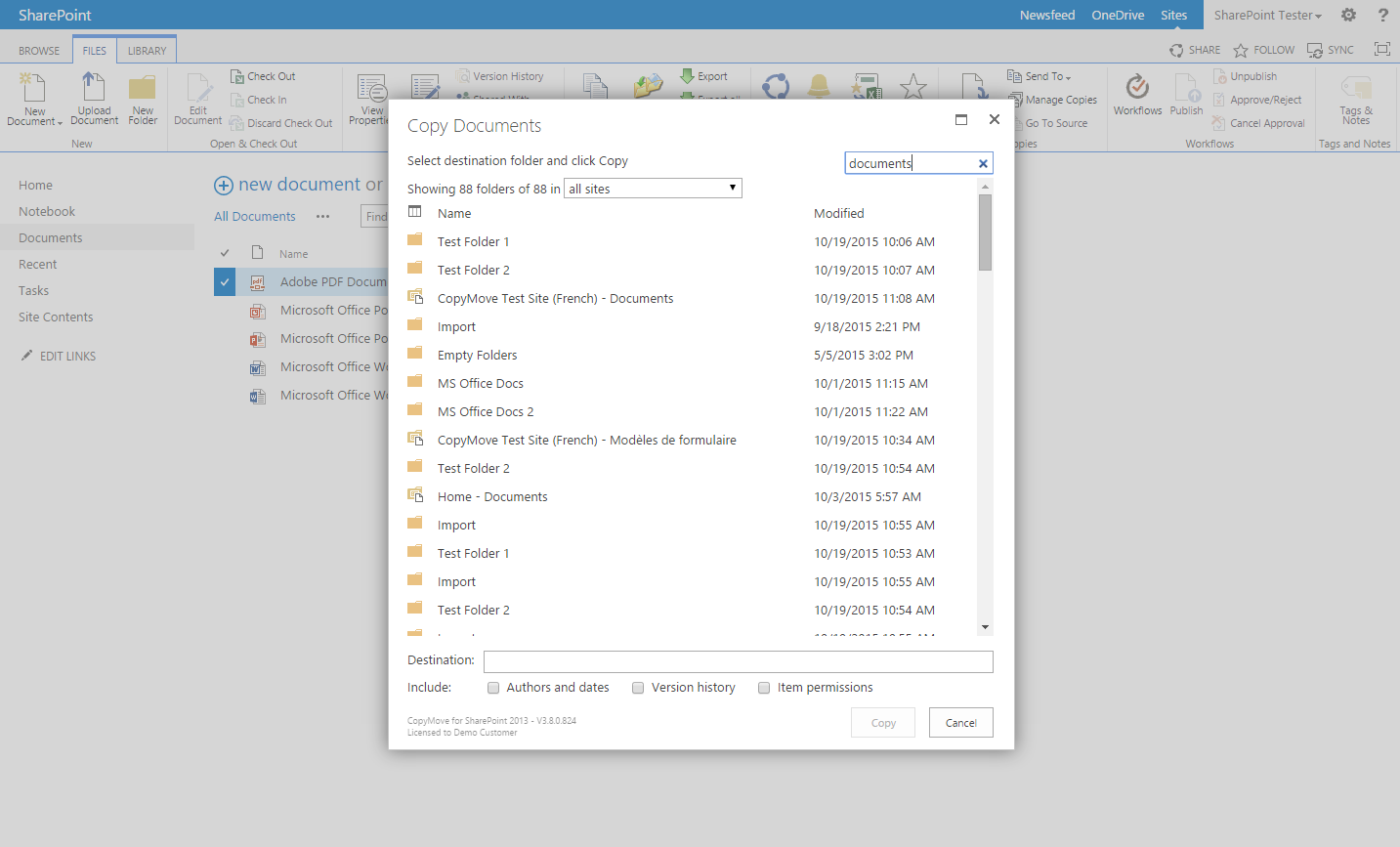1400x847 pixels.
Task: Click the plus icon for new document
Action: [224, 186]
